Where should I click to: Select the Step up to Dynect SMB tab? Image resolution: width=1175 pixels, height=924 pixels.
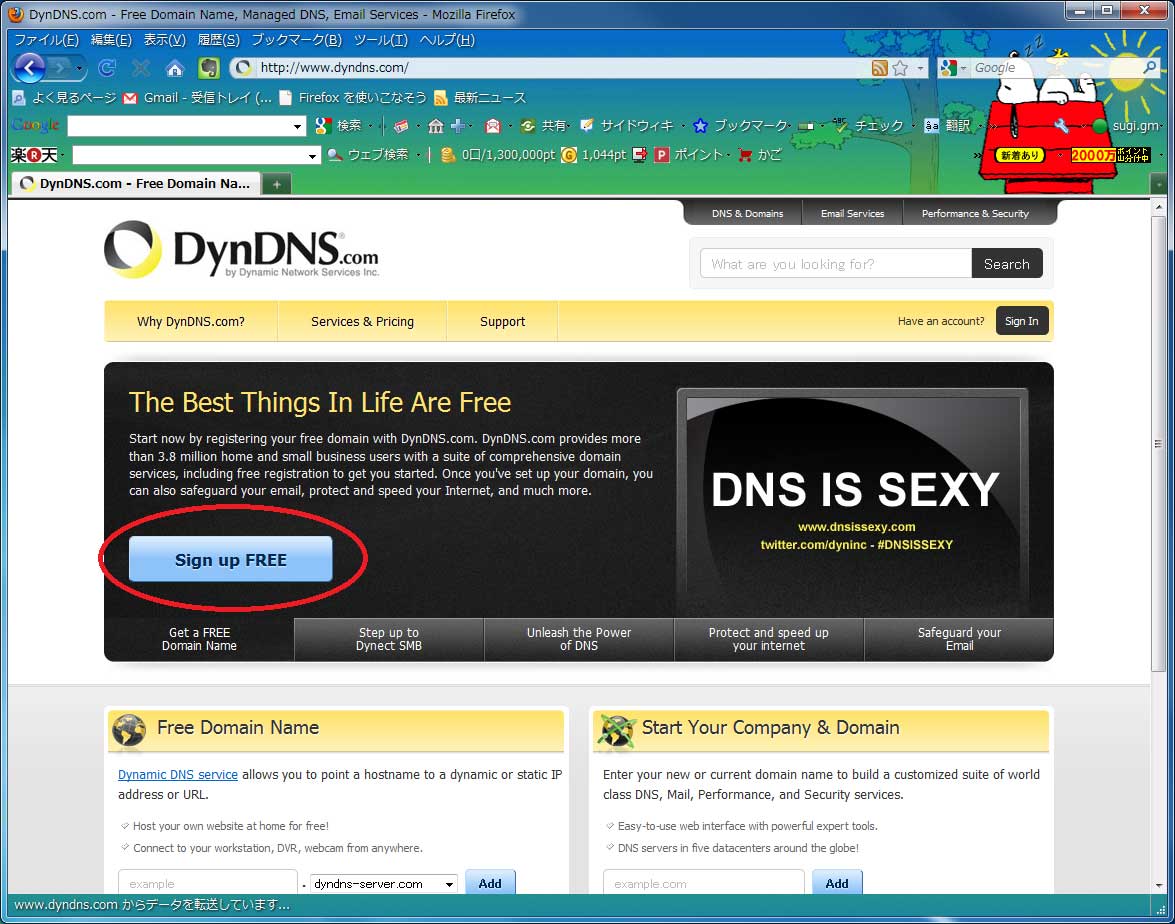[x=388, y=639]
